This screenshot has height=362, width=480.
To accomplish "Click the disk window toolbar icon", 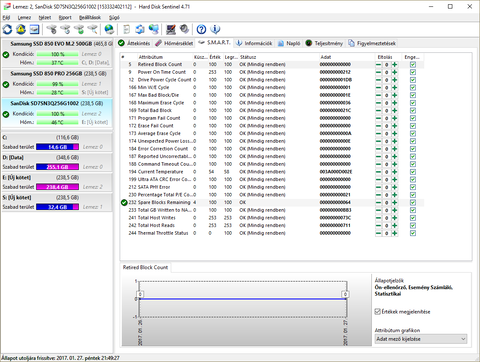I will click(x=34, y=29).
